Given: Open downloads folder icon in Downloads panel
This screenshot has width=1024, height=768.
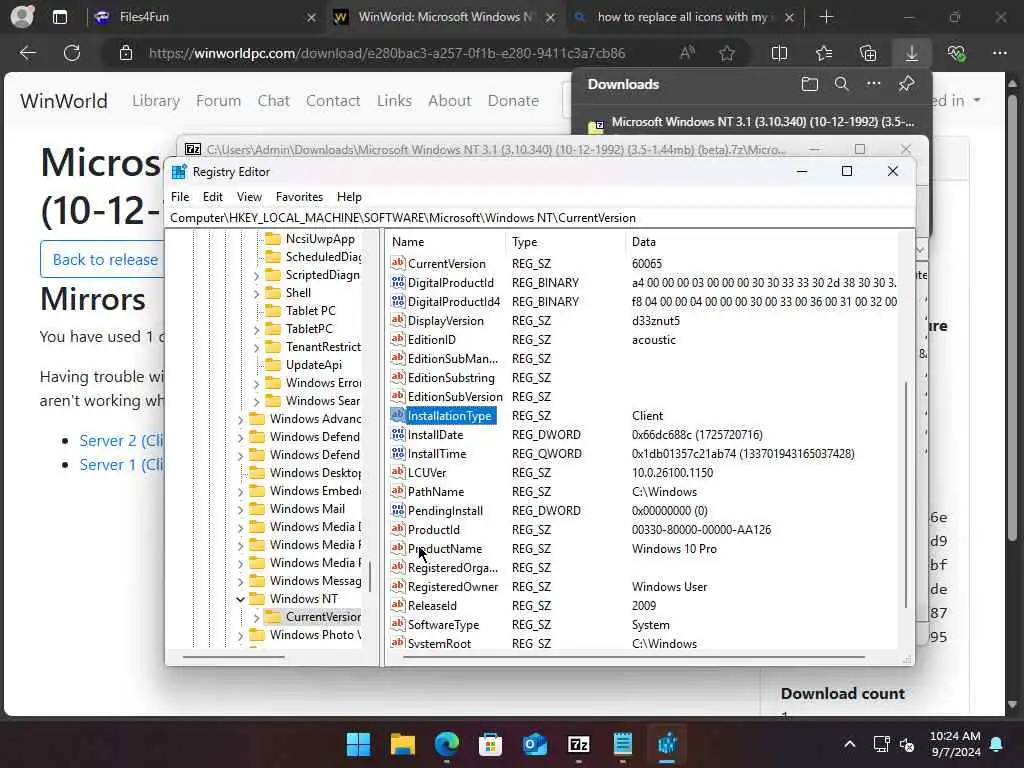Looking at the screenshot, I should (810, 84).
